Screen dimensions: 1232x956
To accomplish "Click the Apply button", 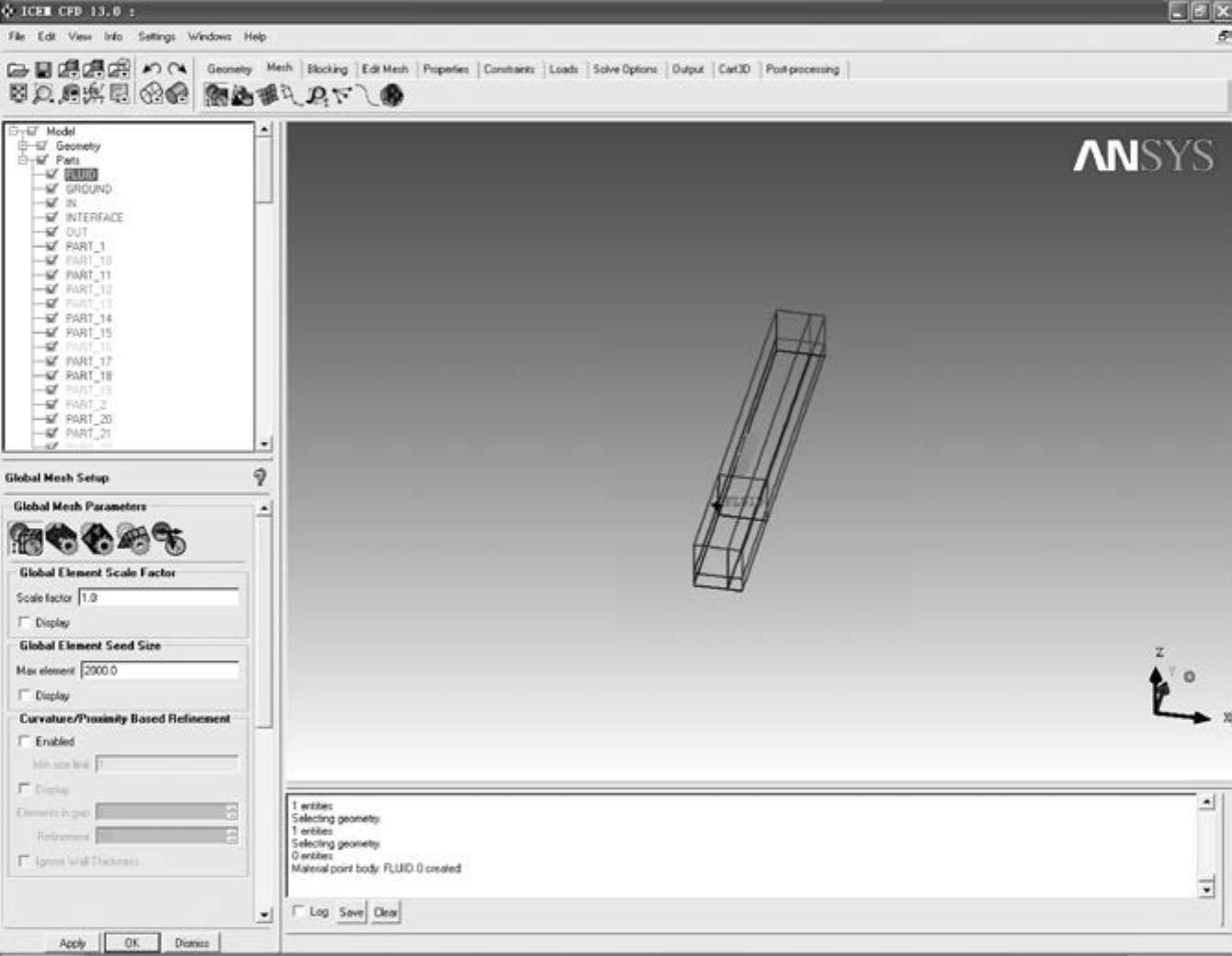I will click(x=73, y=943).
